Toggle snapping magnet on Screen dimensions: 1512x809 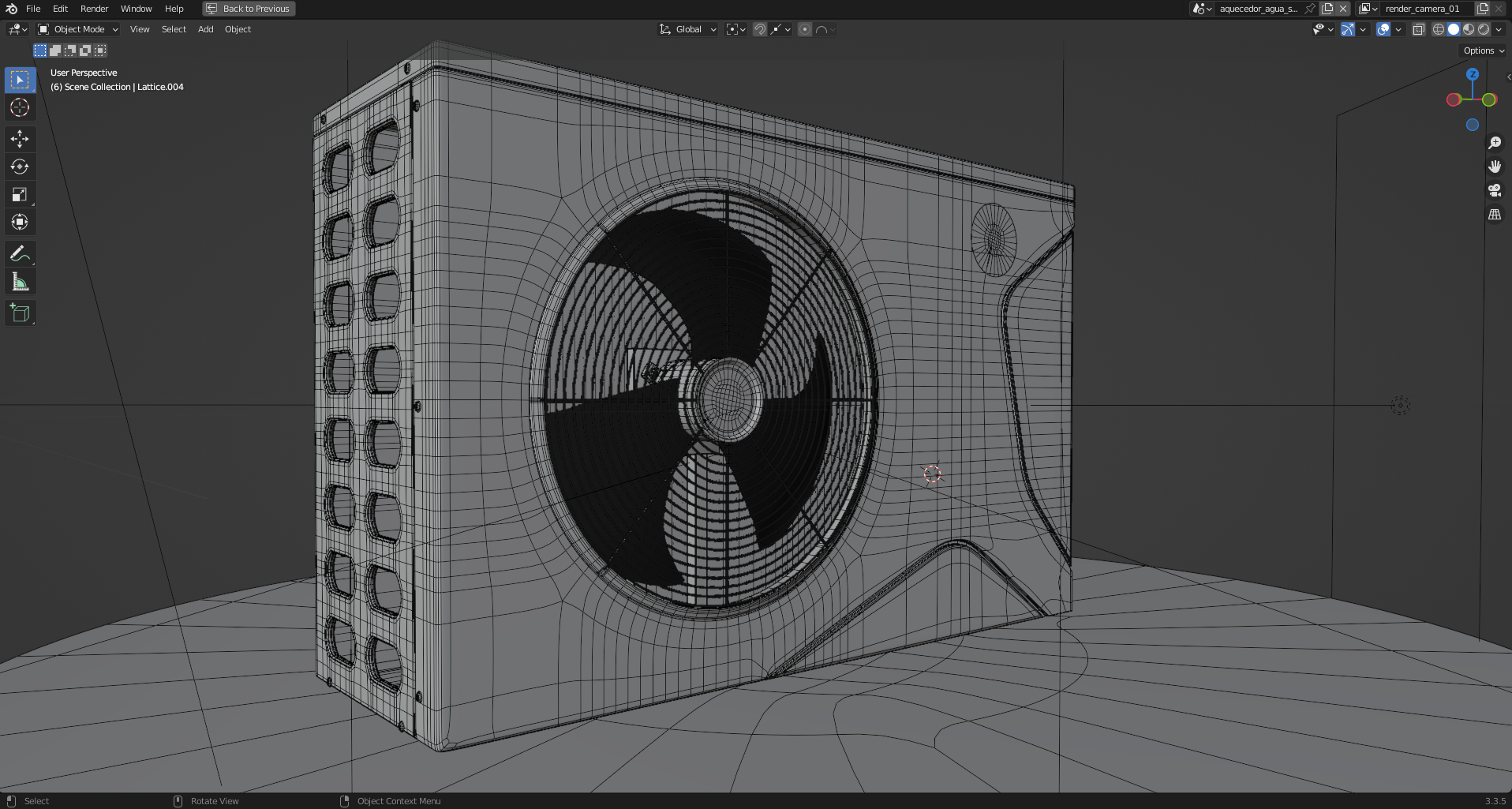[759, 29]
